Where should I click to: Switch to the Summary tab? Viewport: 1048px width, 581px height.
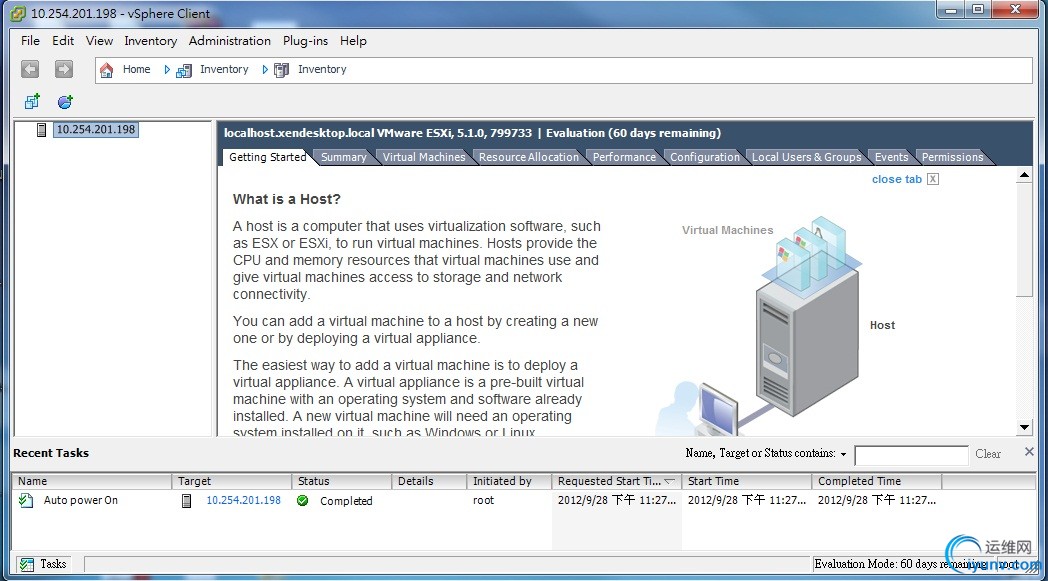344,157
